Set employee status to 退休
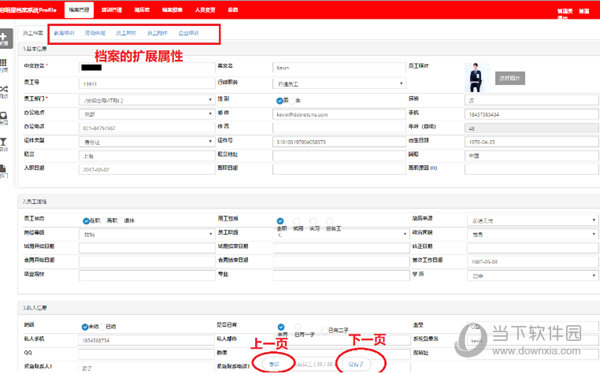 [x=122, y=221]
